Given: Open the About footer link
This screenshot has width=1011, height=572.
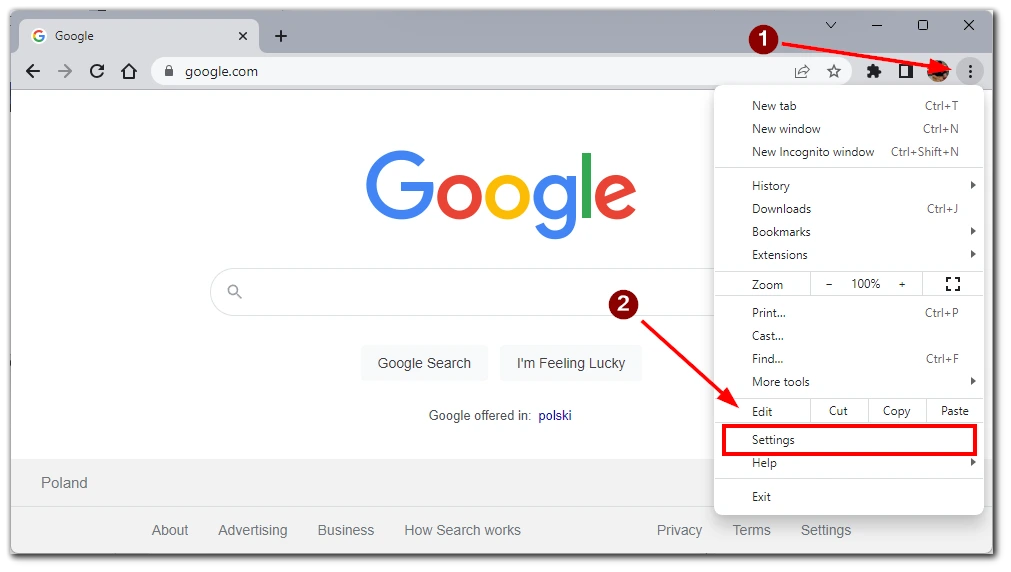Looking at the screenshot, I should [x=170, y=531].
